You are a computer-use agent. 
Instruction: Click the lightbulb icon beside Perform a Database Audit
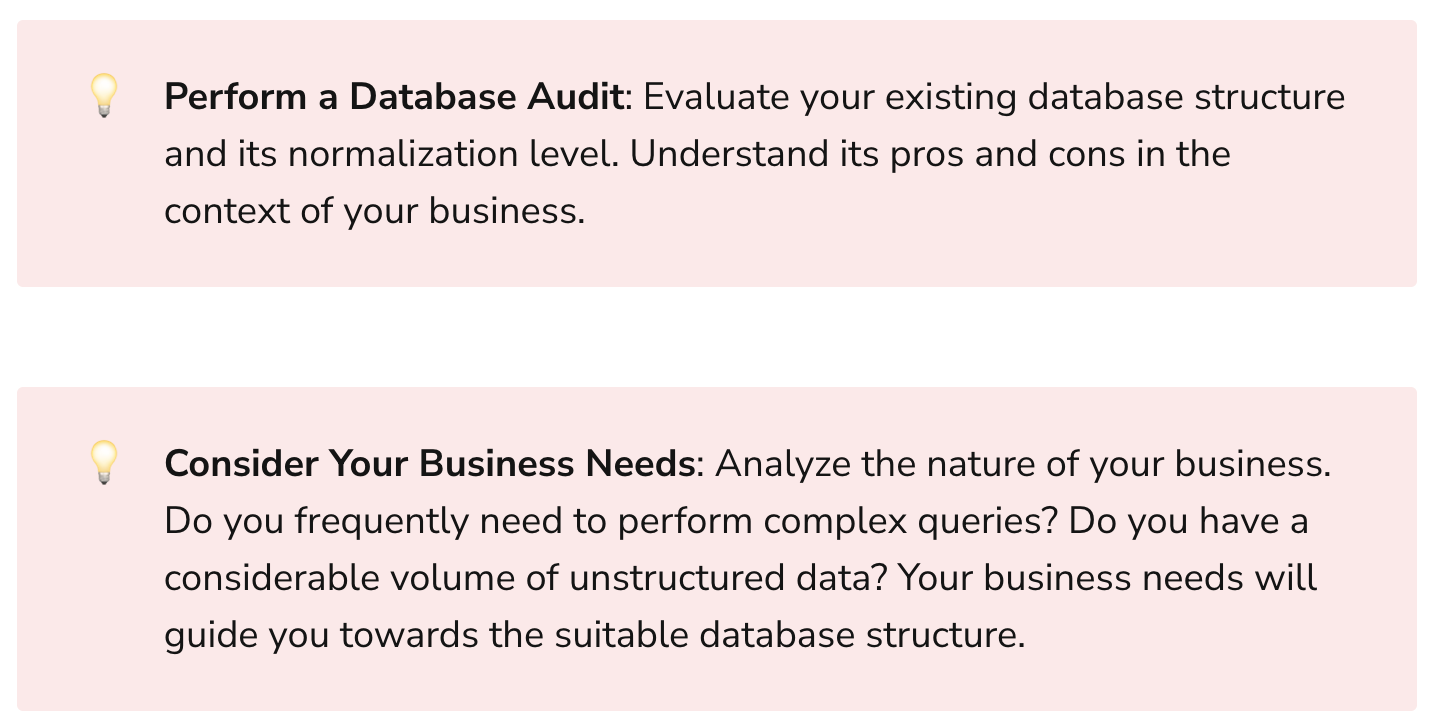pos(104,97)
